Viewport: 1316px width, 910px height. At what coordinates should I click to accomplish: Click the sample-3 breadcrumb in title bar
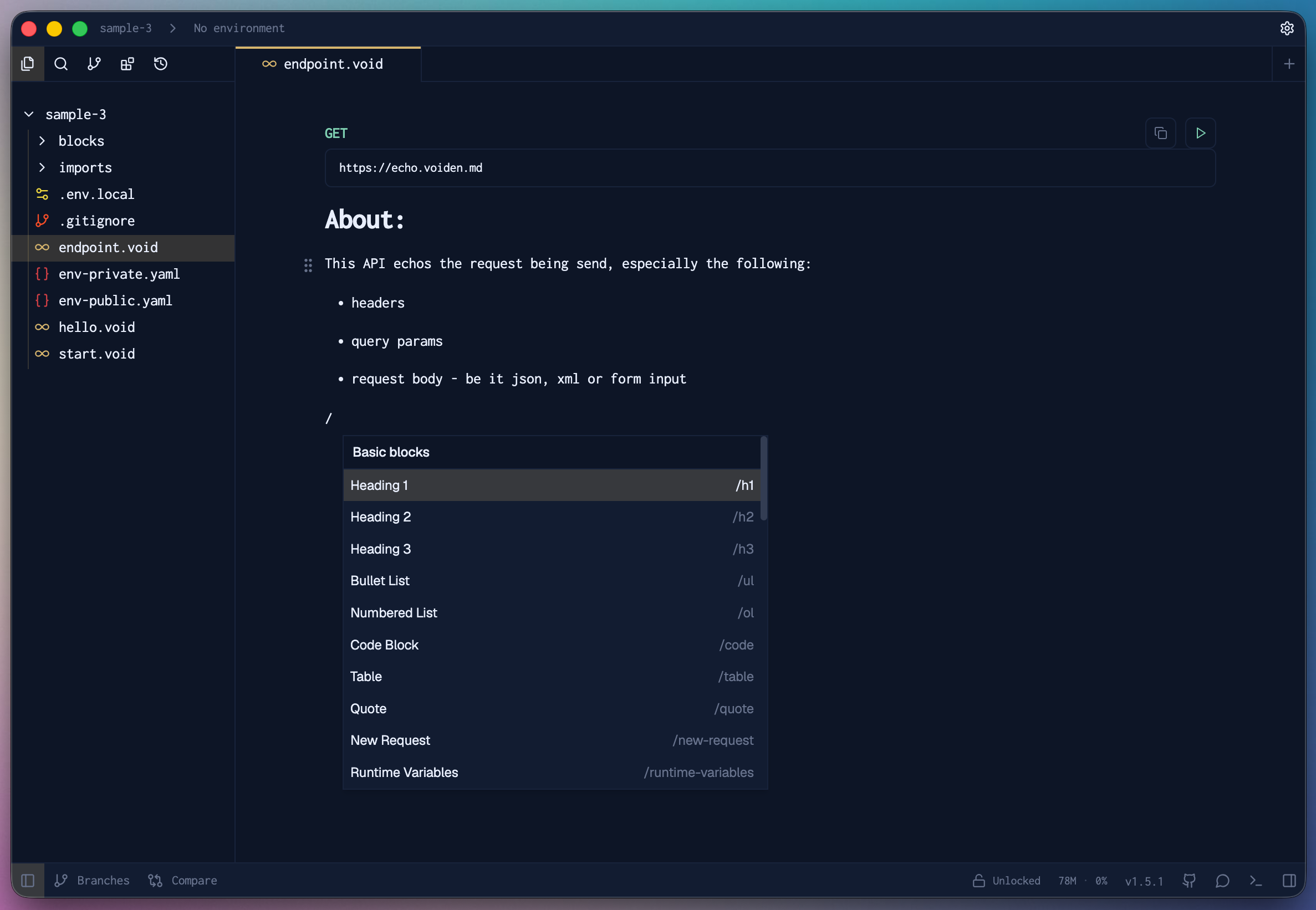pos(125,28)
